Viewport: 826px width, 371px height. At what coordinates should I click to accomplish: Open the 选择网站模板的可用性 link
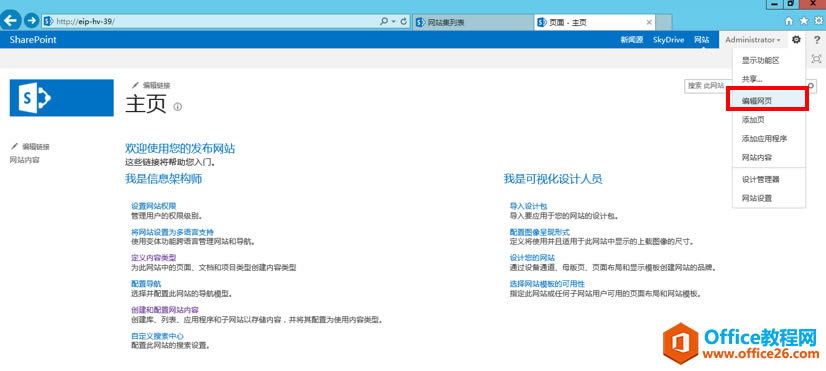[x=547, y=284]
